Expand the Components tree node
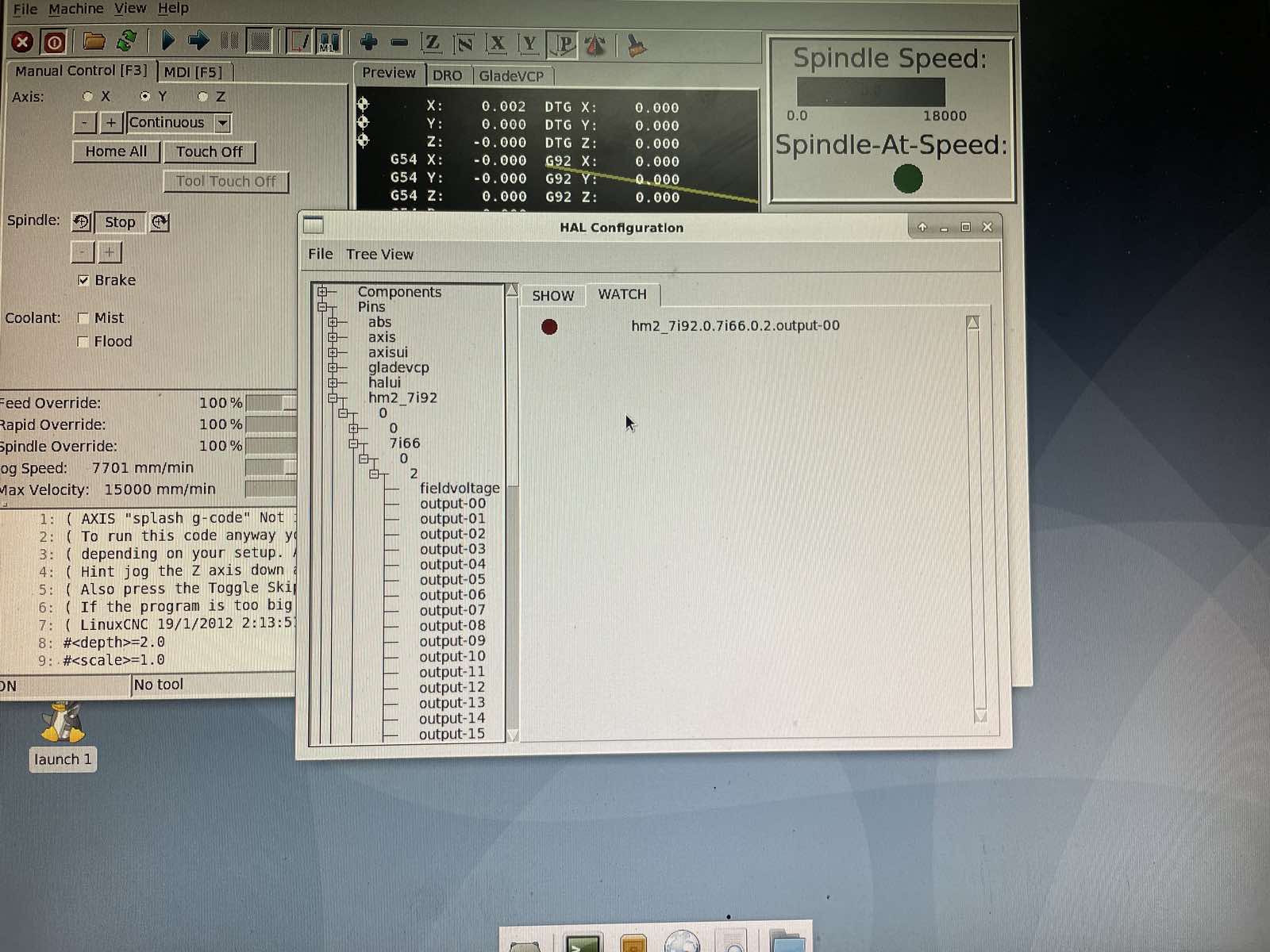1270x952 pixels. 322,292
